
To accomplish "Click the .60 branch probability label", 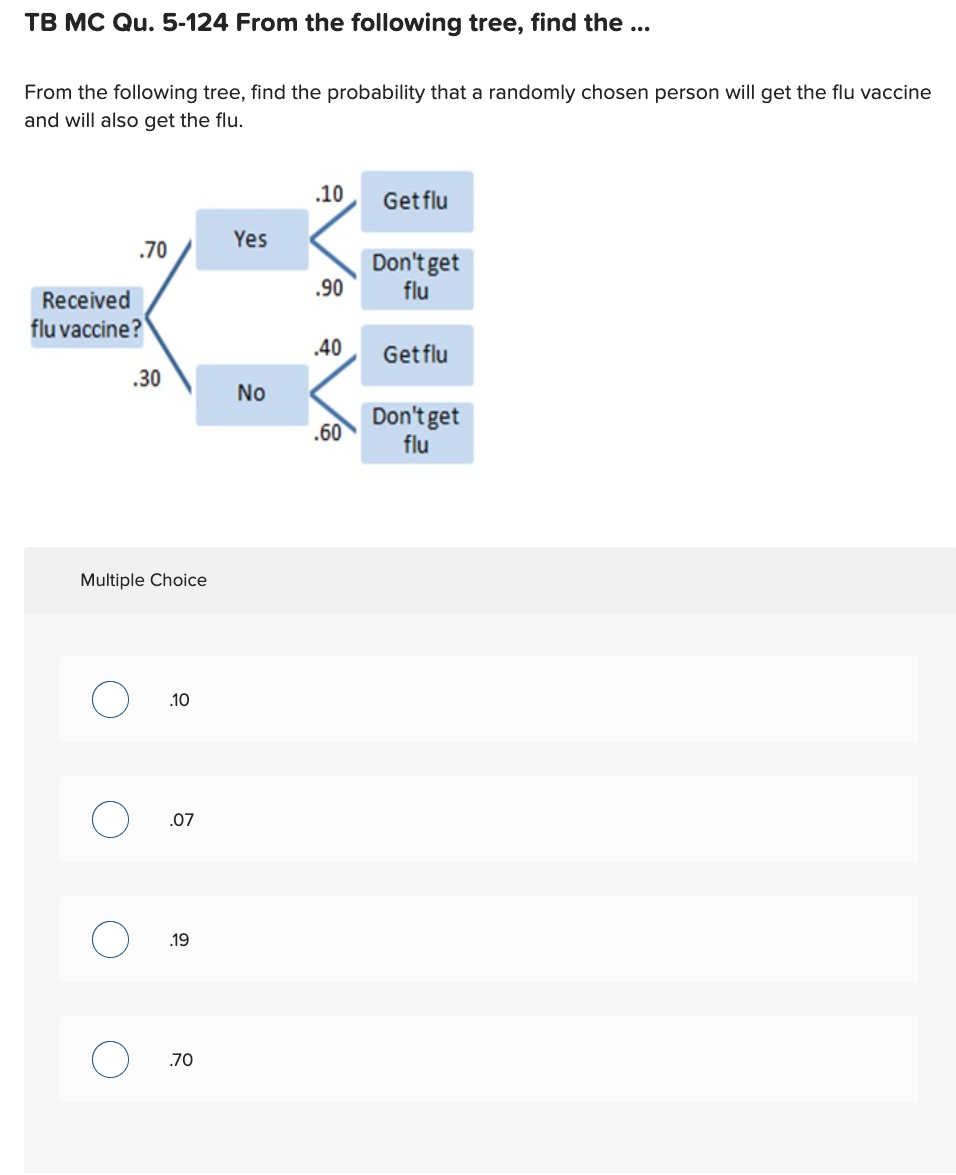I will click(328, 433).
